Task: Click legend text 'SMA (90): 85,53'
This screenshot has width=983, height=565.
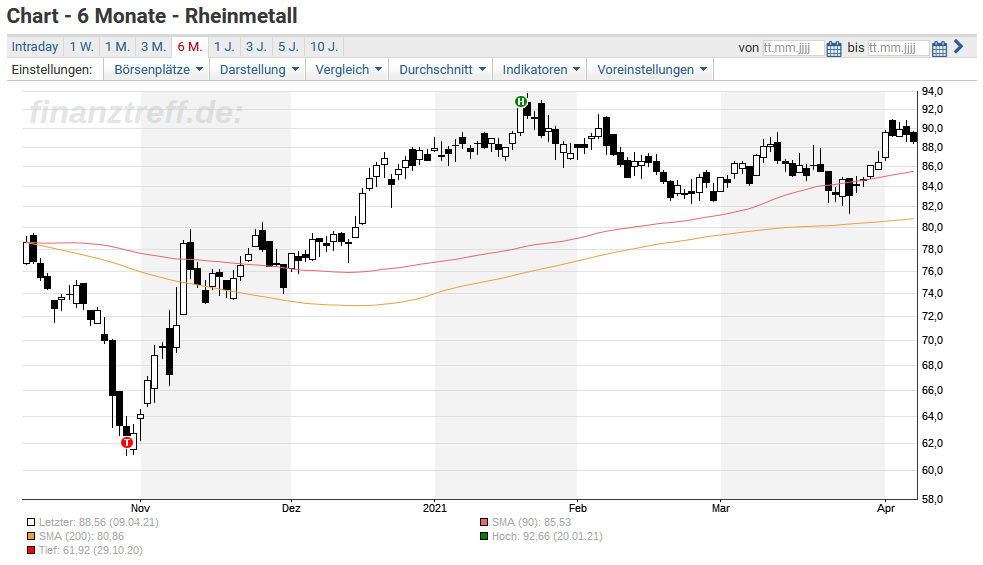Action: point(532,522)
